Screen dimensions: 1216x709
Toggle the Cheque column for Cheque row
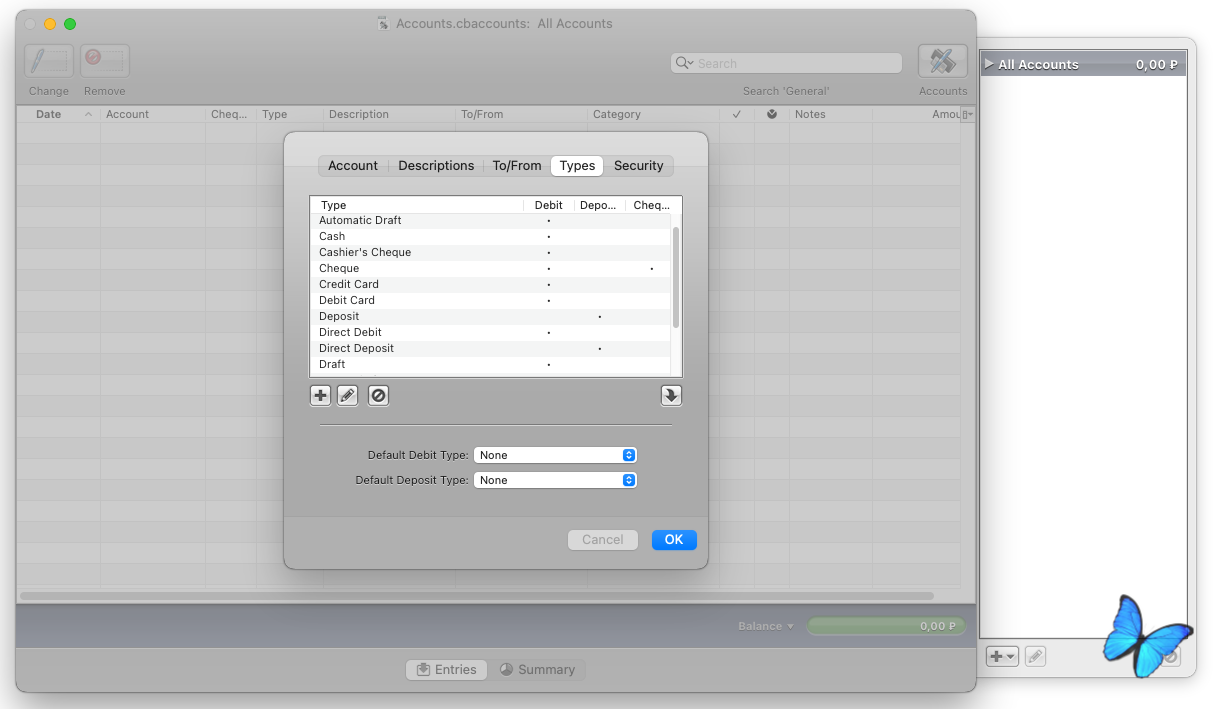(x=652, y=268)
